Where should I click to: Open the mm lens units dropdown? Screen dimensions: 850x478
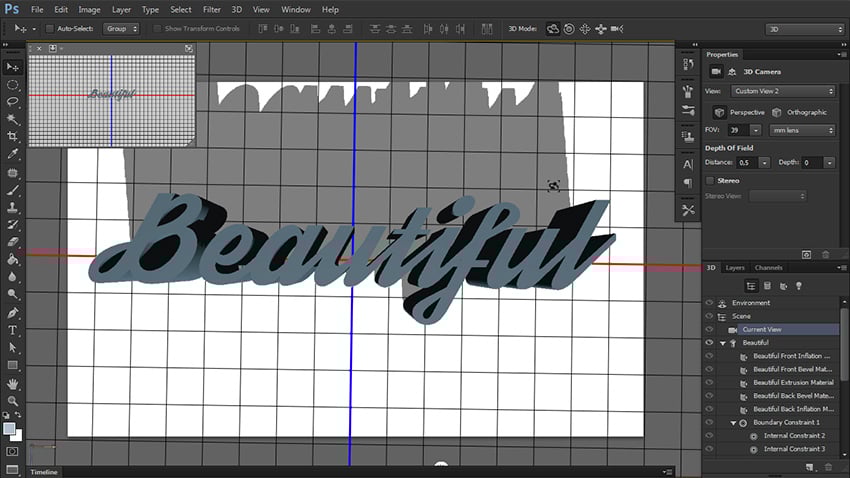(x=802, y=130)
